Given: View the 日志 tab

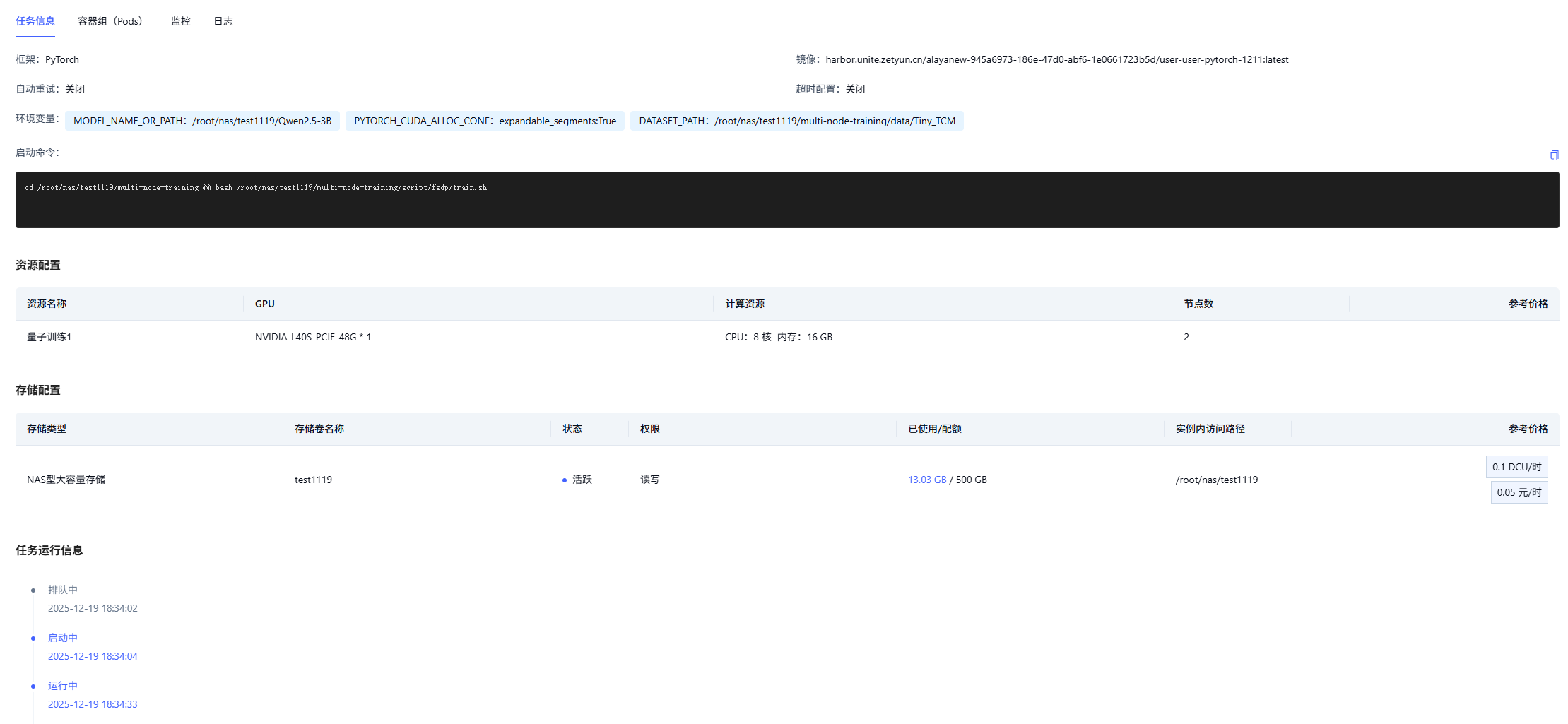Looking at the screenshot, I should [x=223, y=21].
